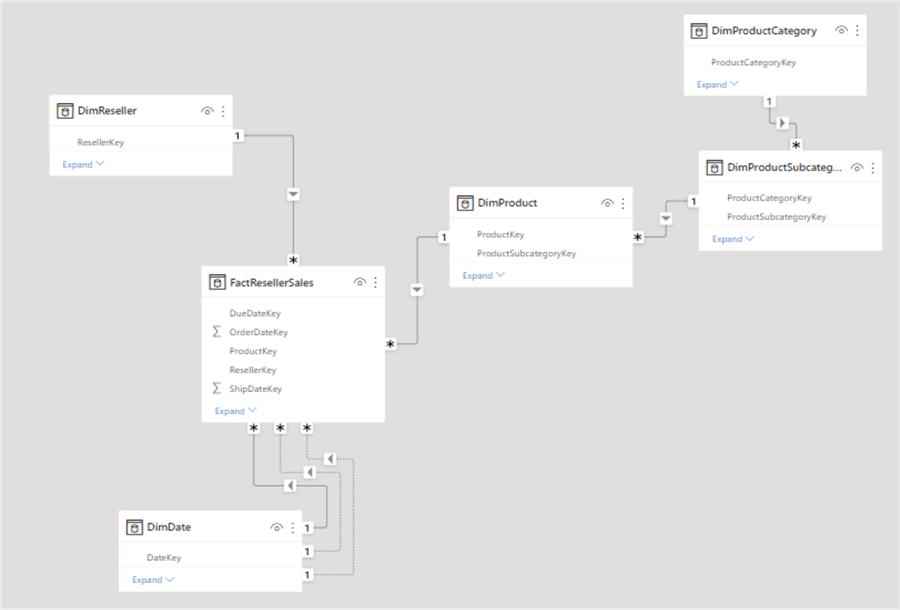The height and width of the screenshot is (610, 900).
Task: Click the DimProductSubcategory table icon
Action: click(x=714, y=168)
